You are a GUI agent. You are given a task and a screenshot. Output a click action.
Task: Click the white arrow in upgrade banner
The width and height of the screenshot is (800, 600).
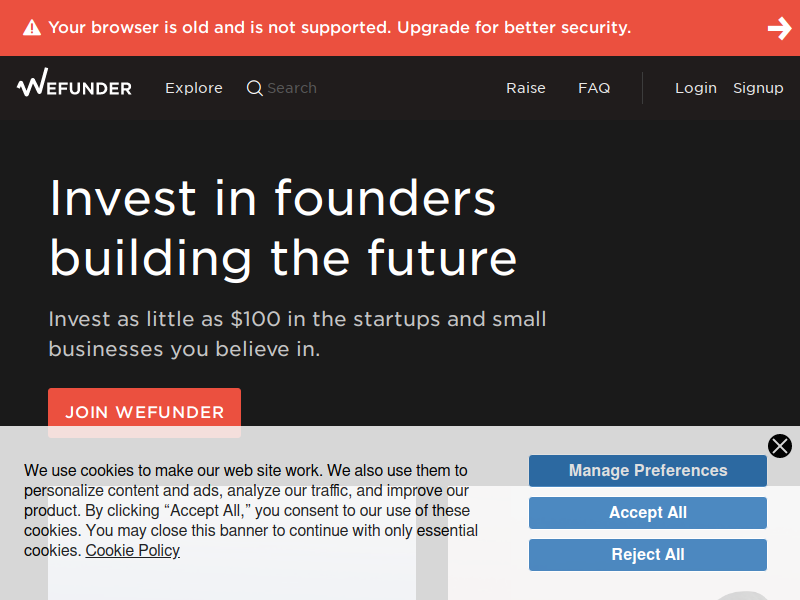pyautogui.click(x=780, y=28)
